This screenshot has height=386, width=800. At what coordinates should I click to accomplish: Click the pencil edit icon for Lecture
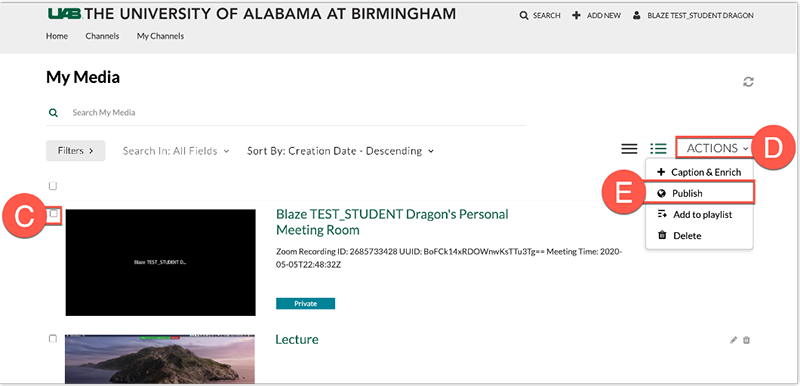[x=733, y=340]
